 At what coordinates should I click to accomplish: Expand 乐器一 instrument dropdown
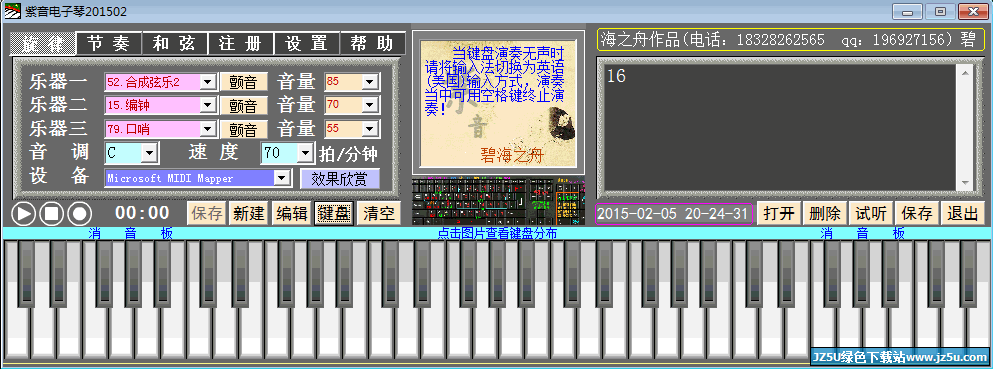pos(208,82)
